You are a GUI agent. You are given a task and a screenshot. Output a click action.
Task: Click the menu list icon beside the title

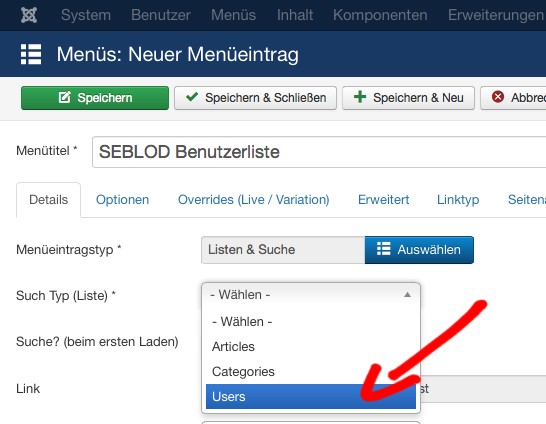coord(31,54)
